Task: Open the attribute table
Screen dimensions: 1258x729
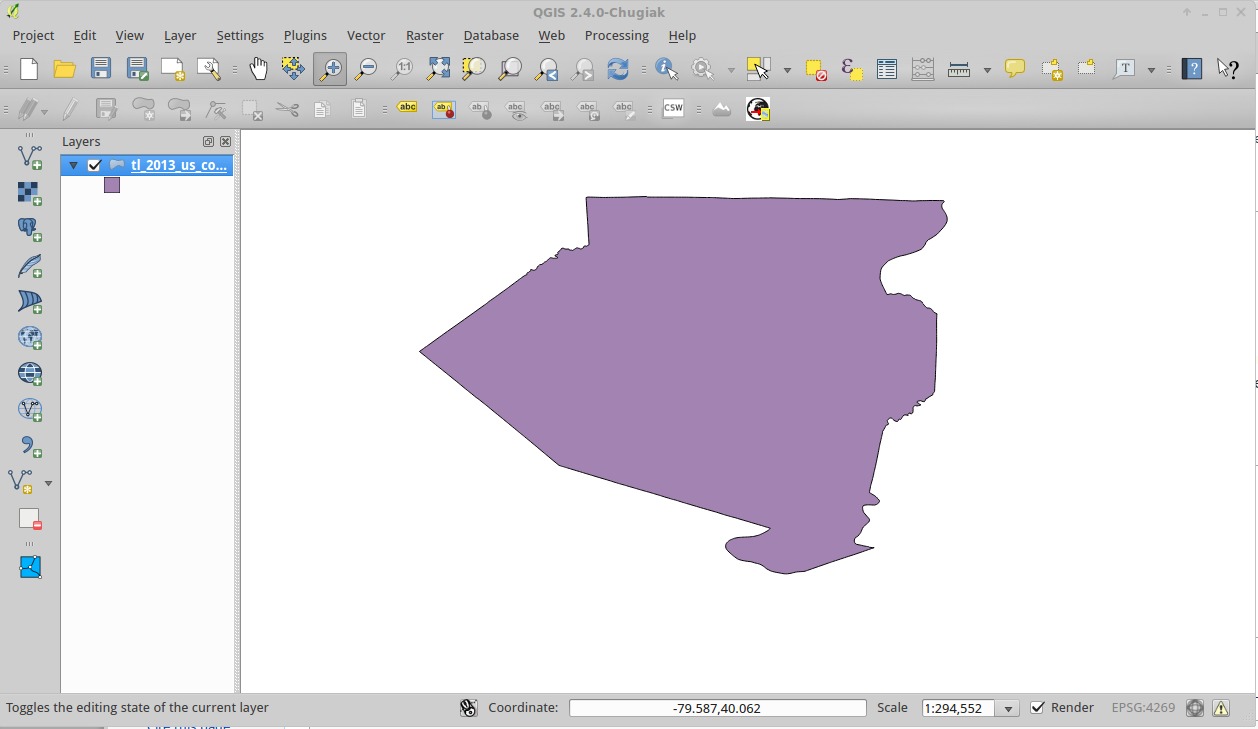Action: click(x=886, y=69)
